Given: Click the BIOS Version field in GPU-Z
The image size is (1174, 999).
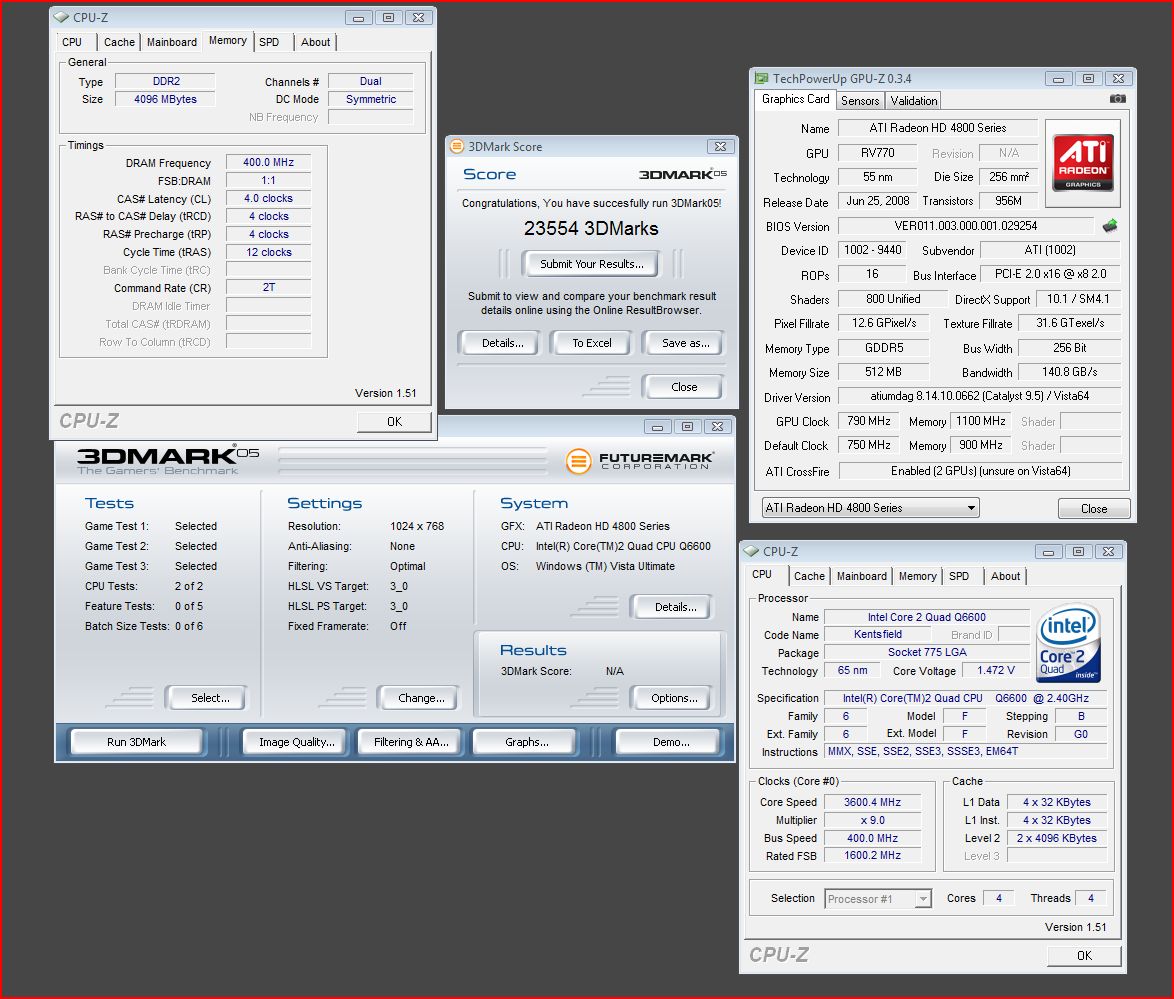Looking at the screenshot, I should (965, 225).
